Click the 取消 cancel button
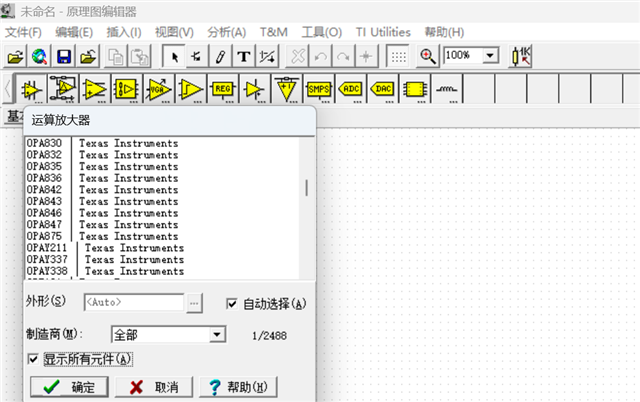640x402 pixels. coord(154,387)
